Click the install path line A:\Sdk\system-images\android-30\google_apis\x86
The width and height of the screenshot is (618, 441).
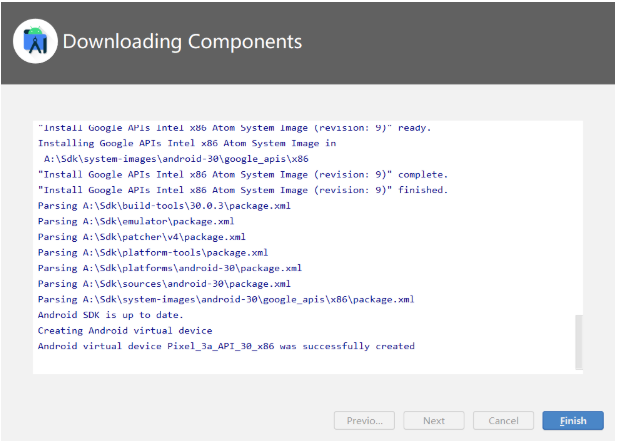click(176, 159)
